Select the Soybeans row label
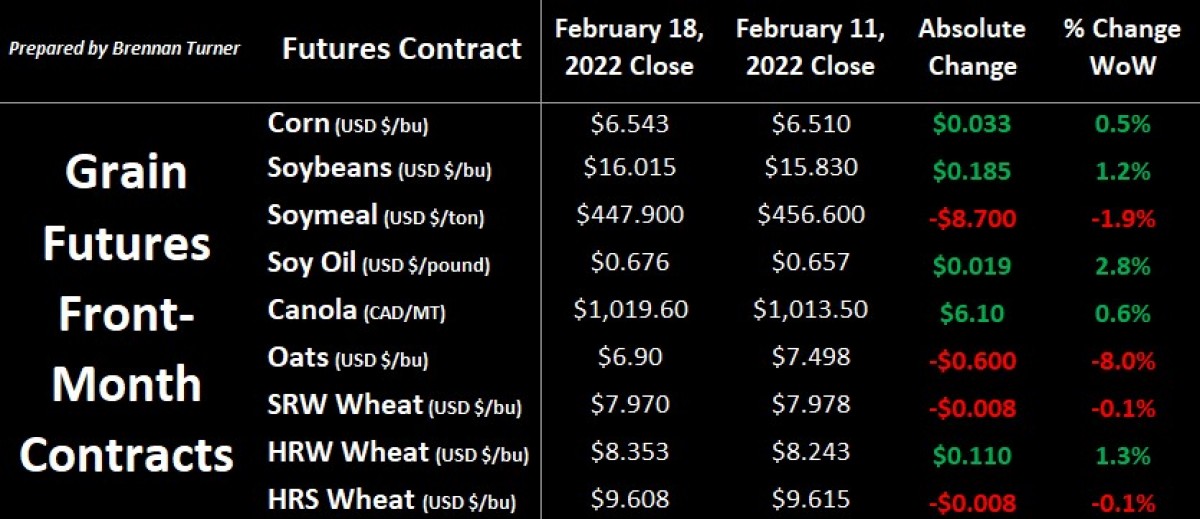The image size is (1200, 519). (x=379, y=168)
